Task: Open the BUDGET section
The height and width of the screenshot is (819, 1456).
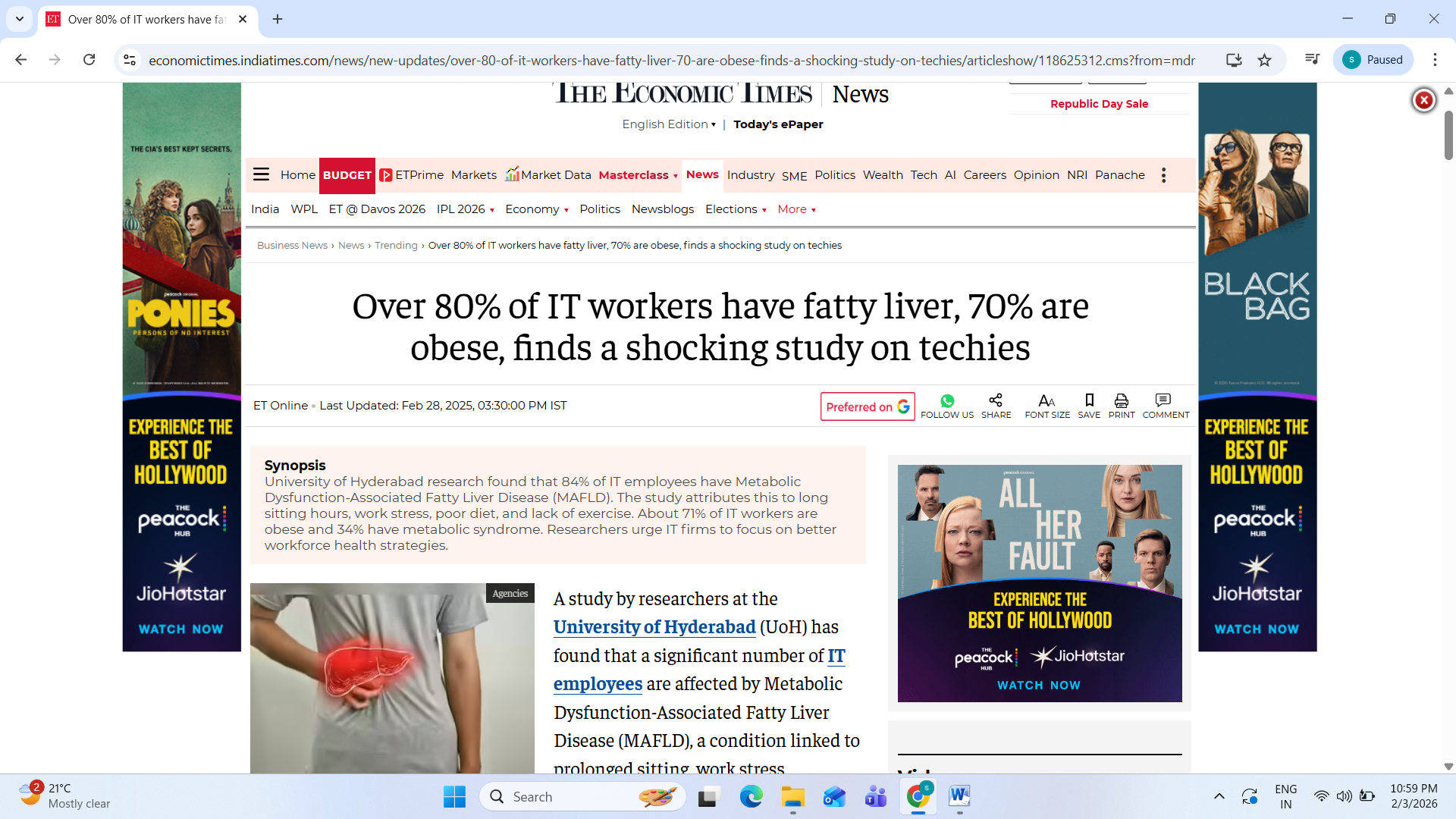Action: 347,175
